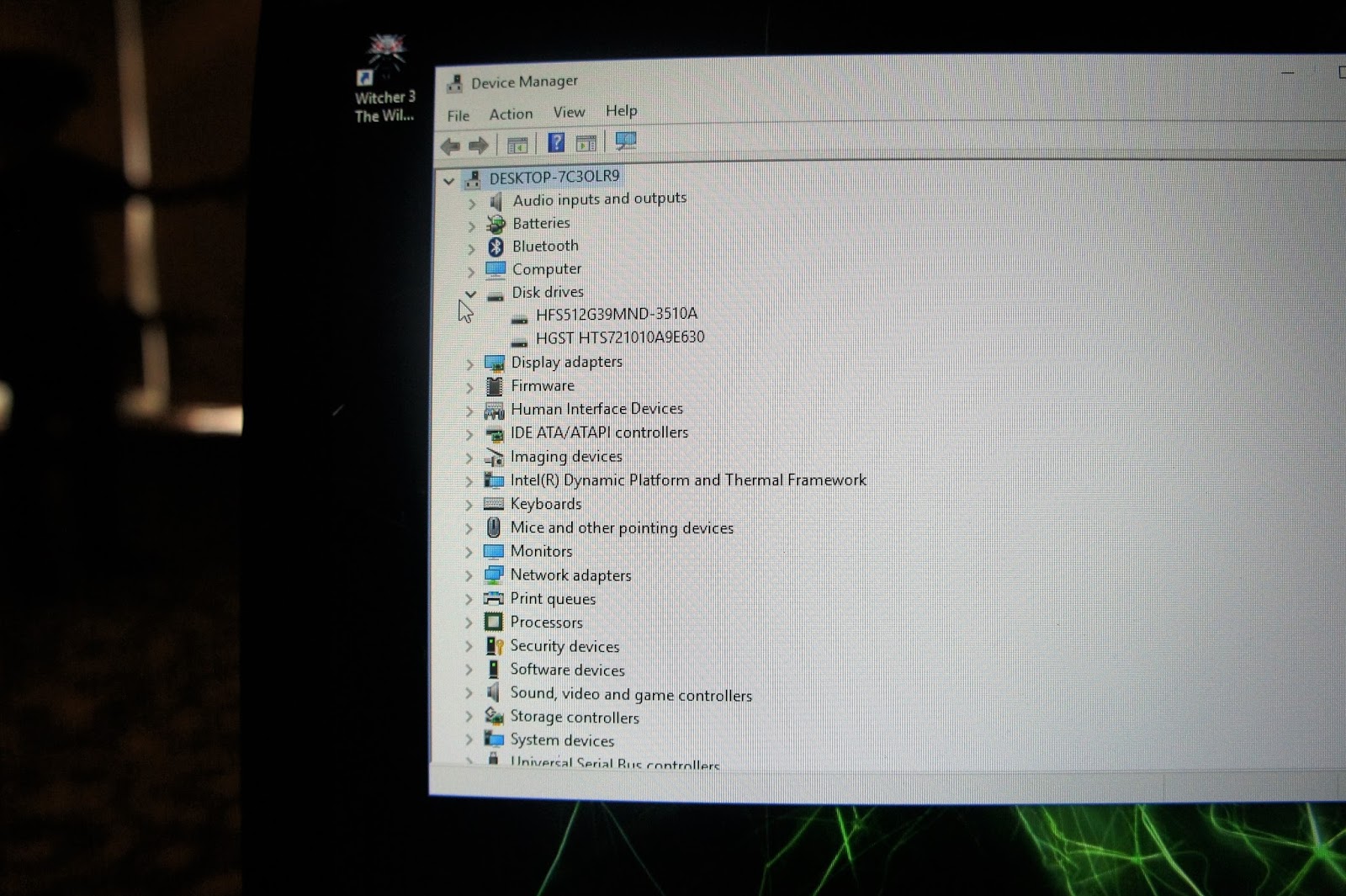The image size is (1346, 896).
Task: Select the Imaging devices camera icon
Action: click(494, 458)
